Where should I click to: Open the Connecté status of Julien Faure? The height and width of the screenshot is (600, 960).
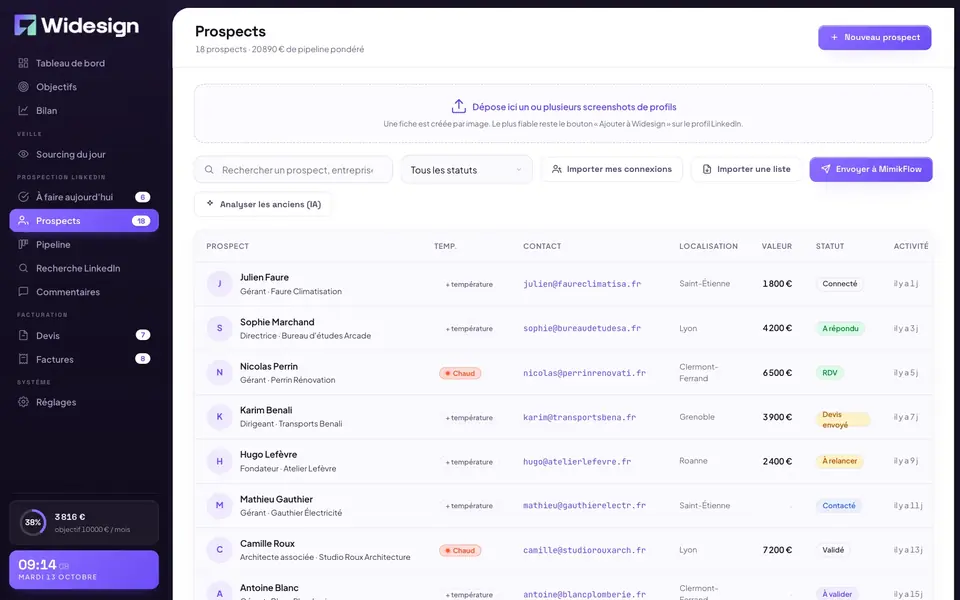(839, 284)
